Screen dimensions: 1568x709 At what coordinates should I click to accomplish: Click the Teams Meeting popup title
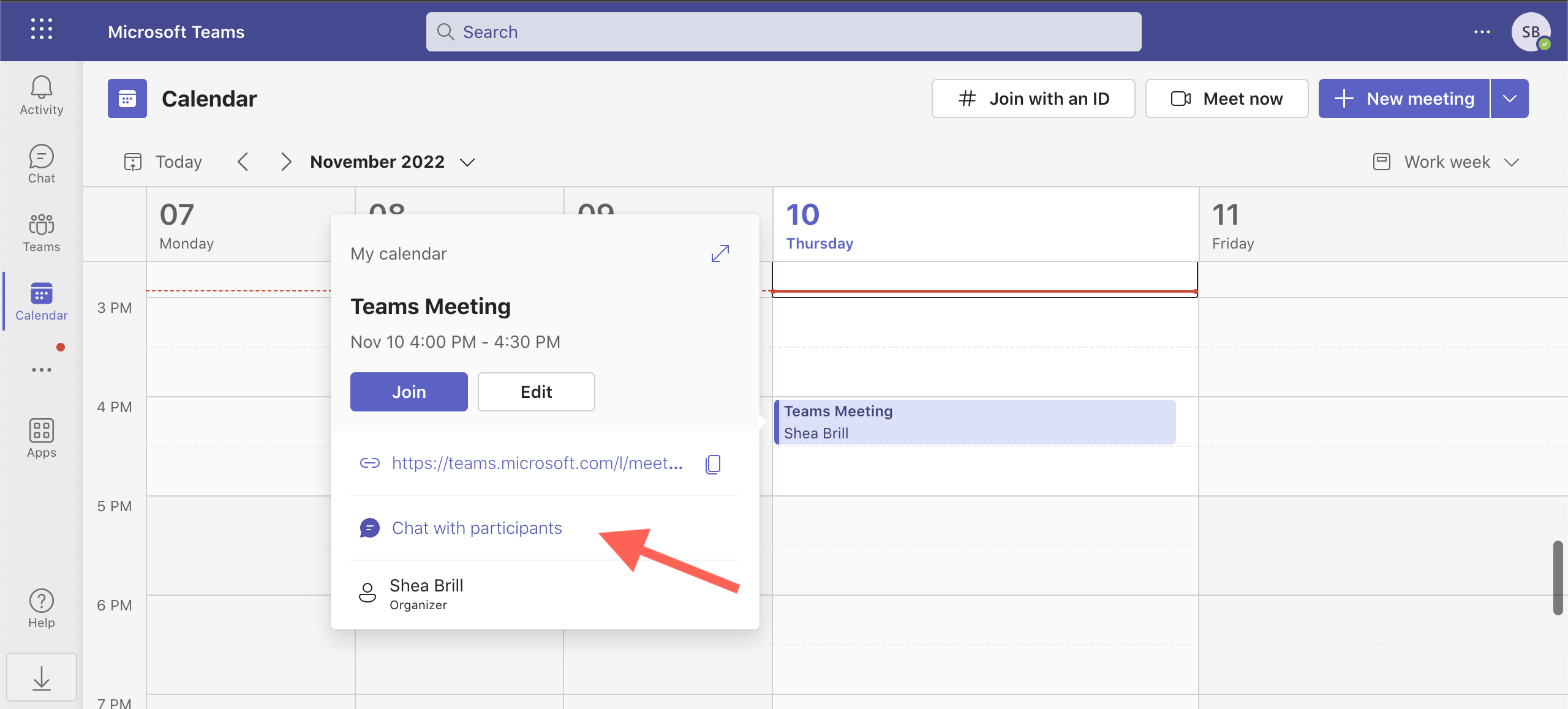[x=430, y=306]
